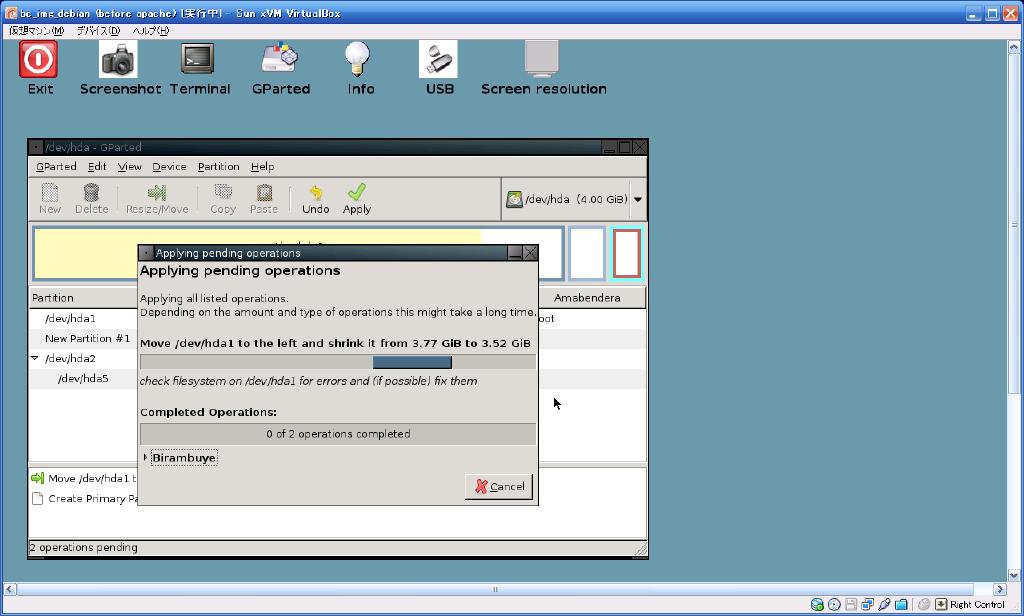The image size is (1024, 616).
Task: Click the VirtualBox hard disk activity icon
Action: pyautogui.click(x=817, y=605)
